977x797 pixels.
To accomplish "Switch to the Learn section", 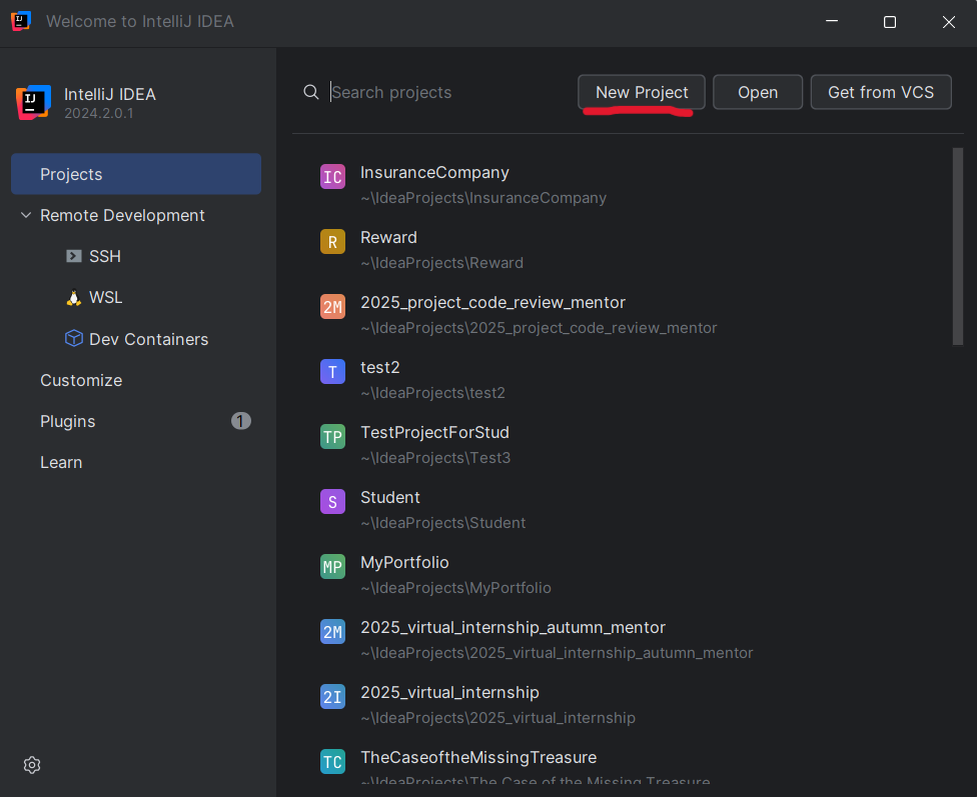I will [x=61, y=462].
